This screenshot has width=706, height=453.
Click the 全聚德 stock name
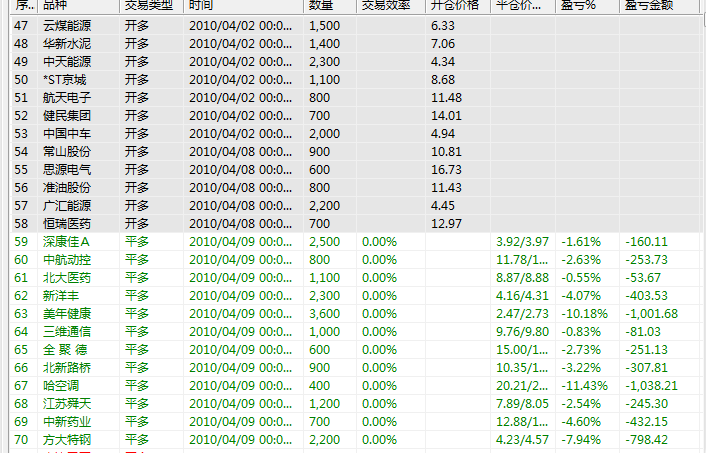[x=65, y=350]
